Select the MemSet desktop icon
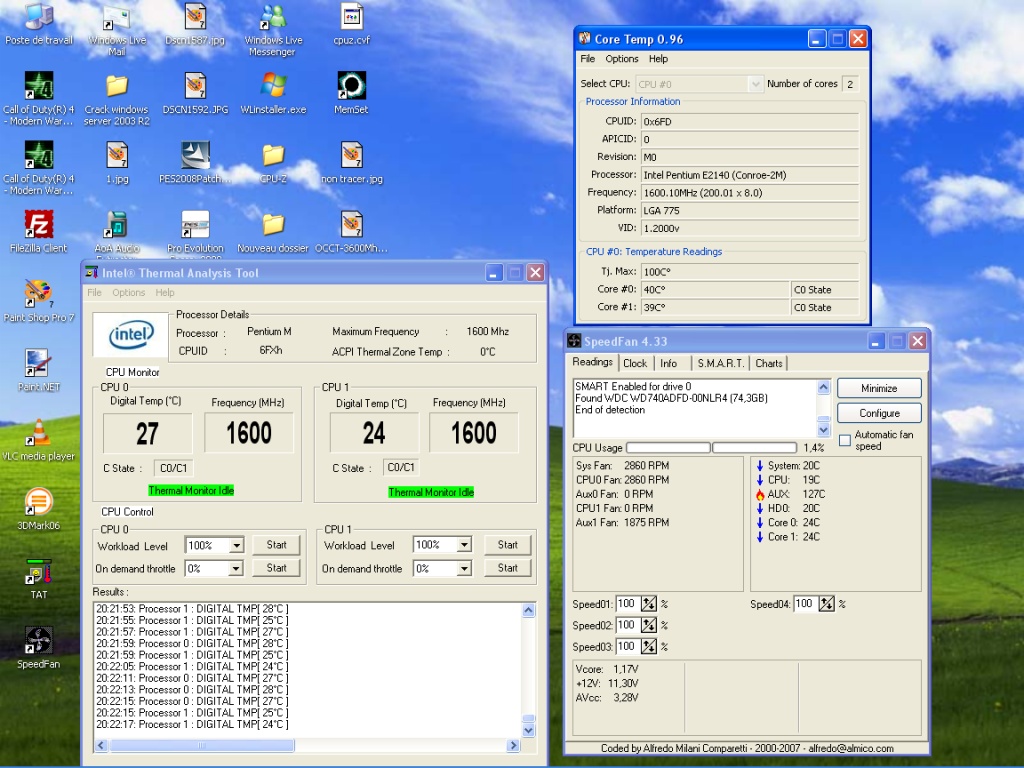Viewport: 1024px width, 768px height. pos(351,93)
